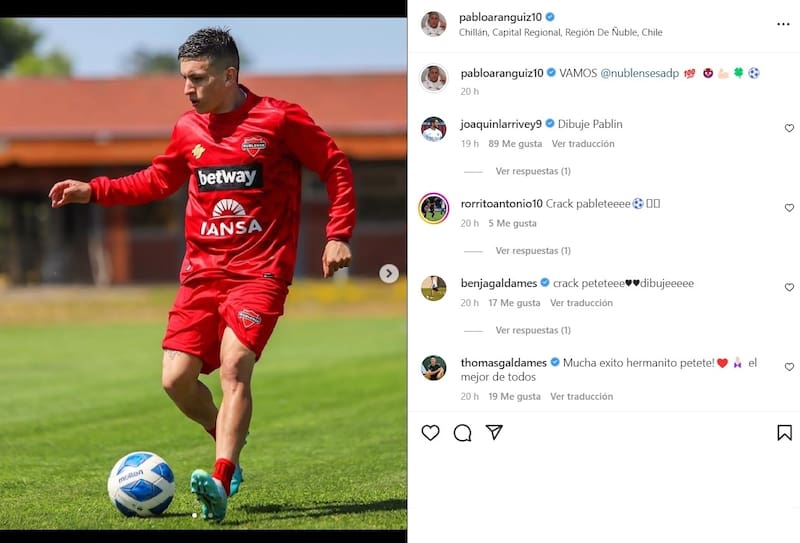The width and height of the screenshot is (800, 543).
Task: Expand replies under joaquinlarrivey9 comment
Action: click(x=533, y=171)
